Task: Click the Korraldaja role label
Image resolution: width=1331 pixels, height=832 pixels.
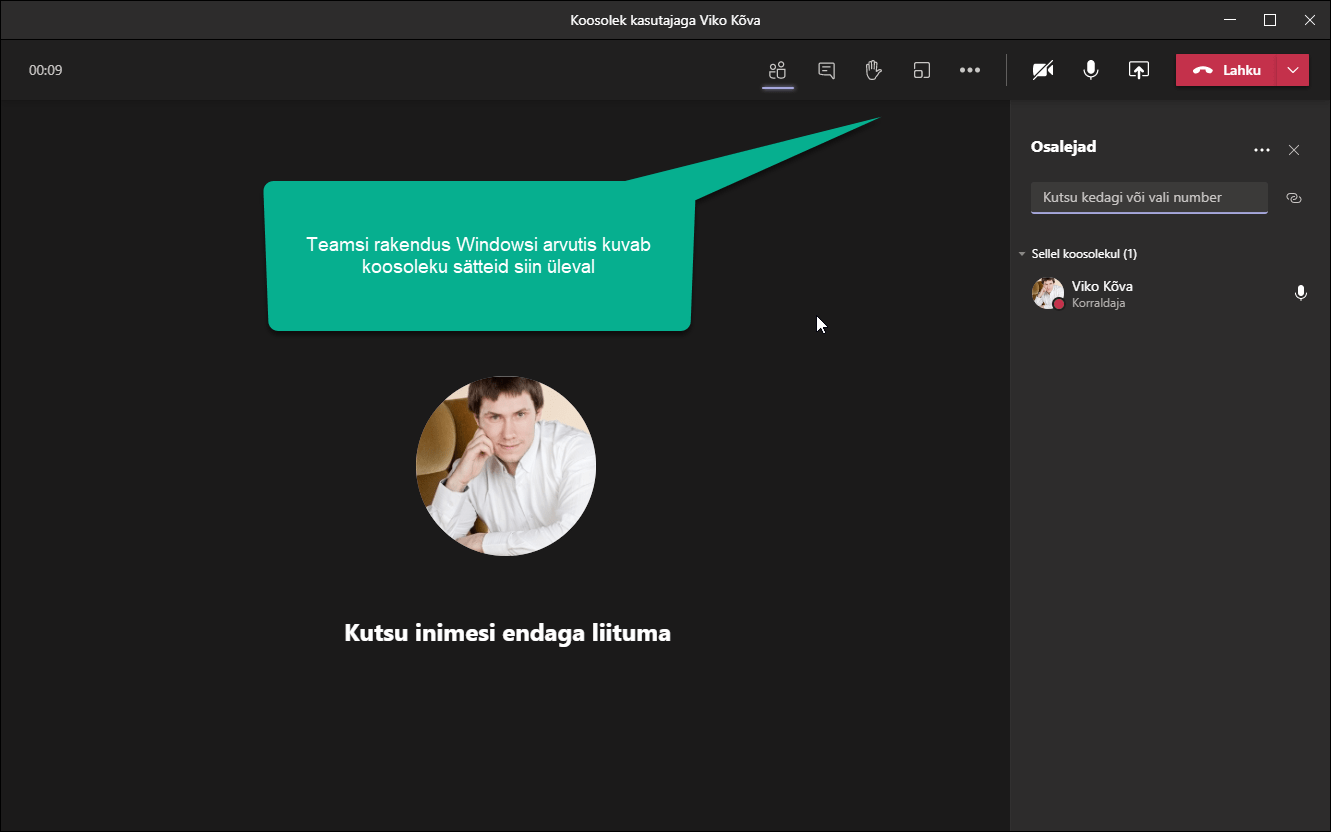Action: coord(1098,303)
